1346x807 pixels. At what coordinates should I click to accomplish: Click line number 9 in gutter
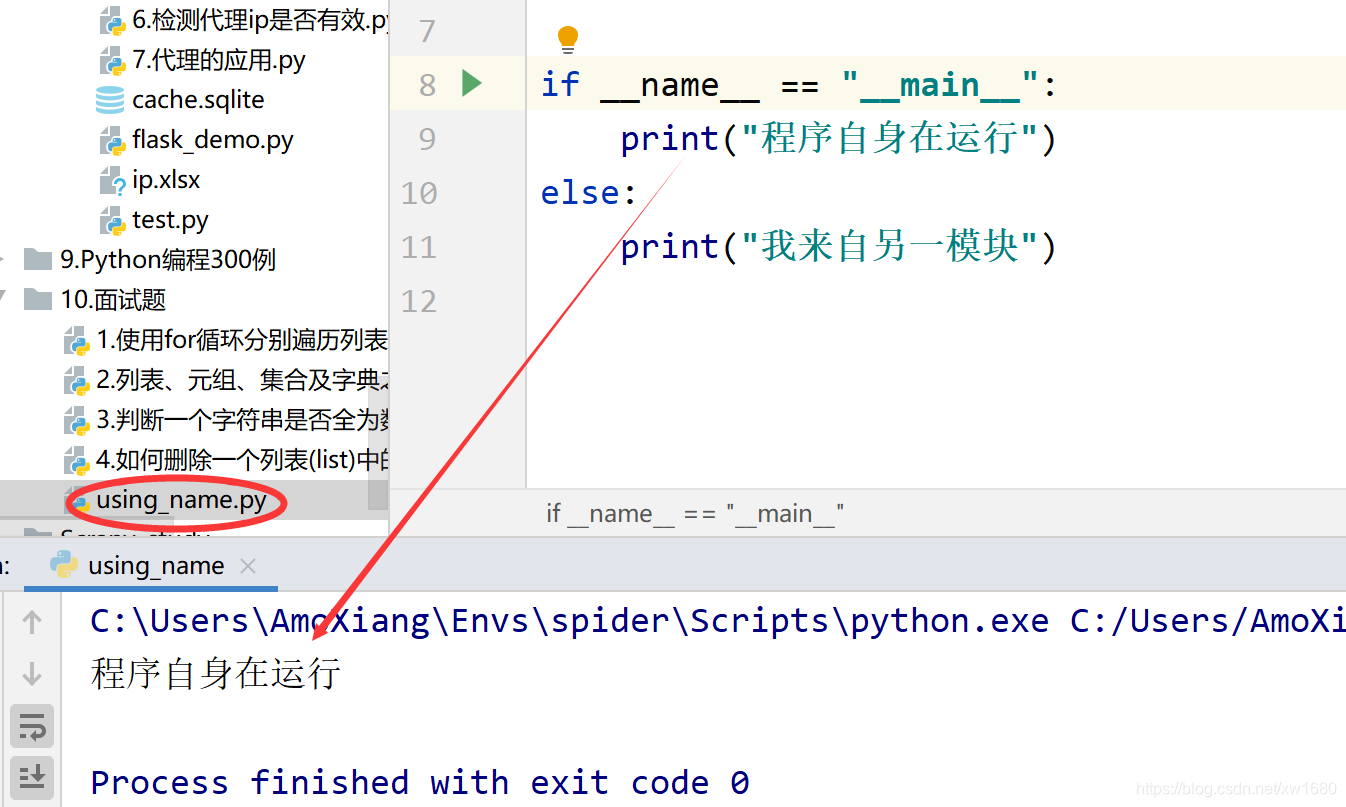(x=427, y=139)
